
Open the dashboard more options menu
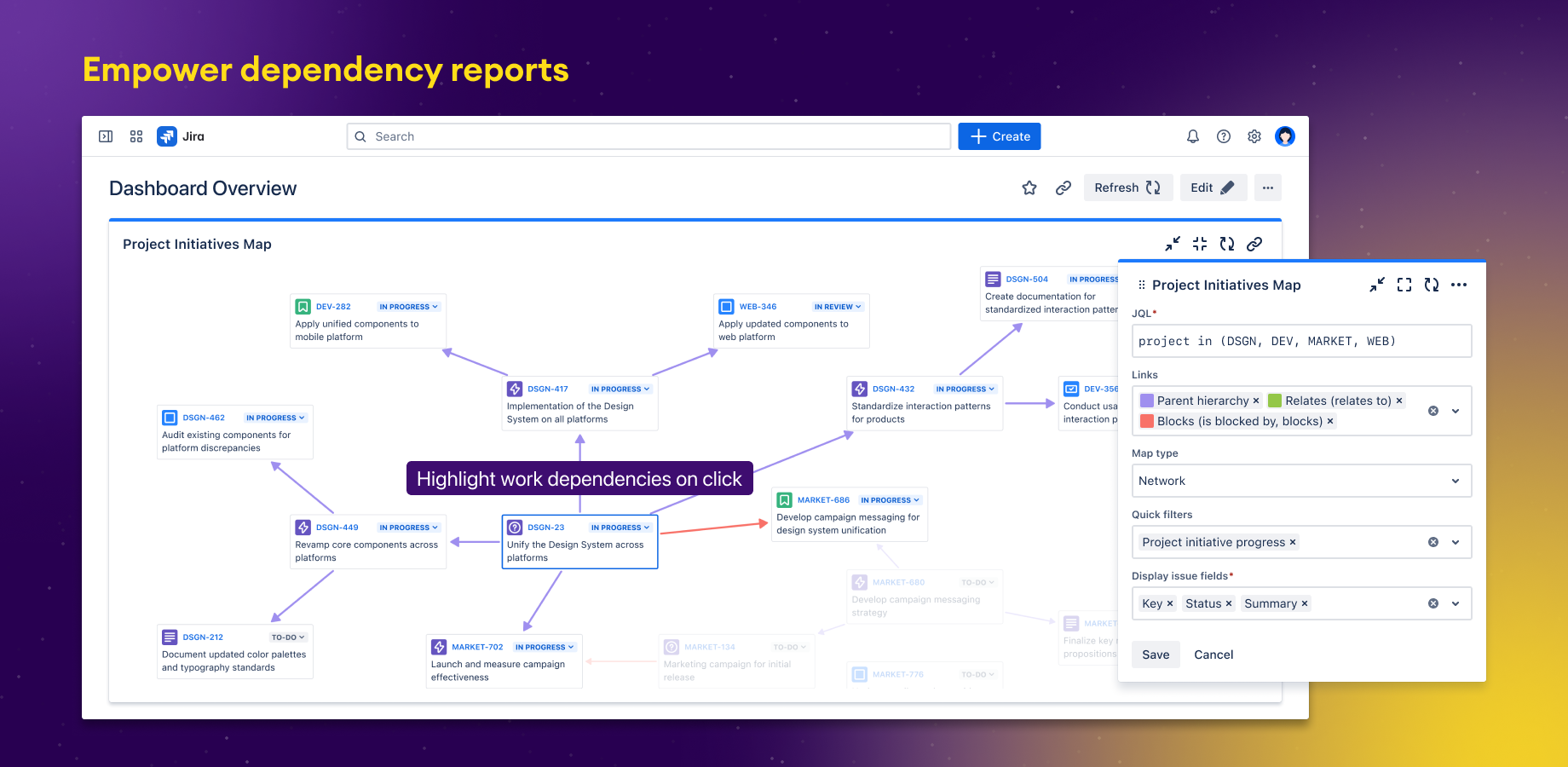click(x=1268, y=187)
